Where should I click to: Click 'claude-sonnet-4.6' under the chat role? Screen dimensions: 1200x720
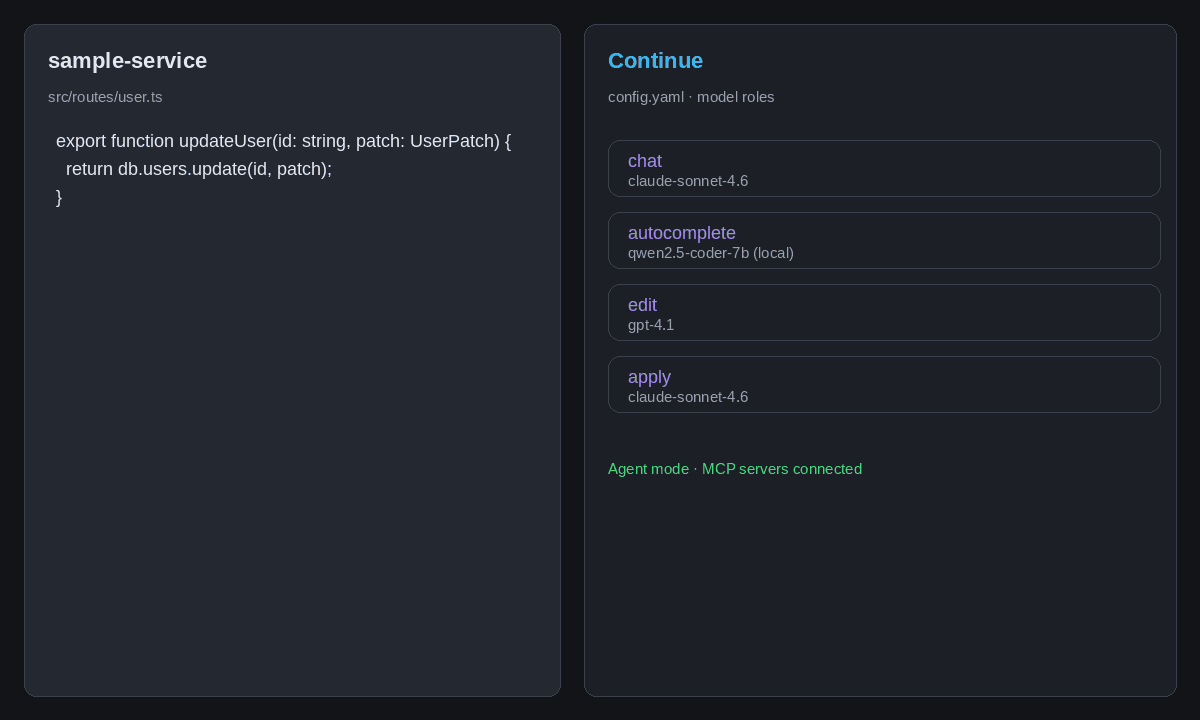(x=688, y=181)
